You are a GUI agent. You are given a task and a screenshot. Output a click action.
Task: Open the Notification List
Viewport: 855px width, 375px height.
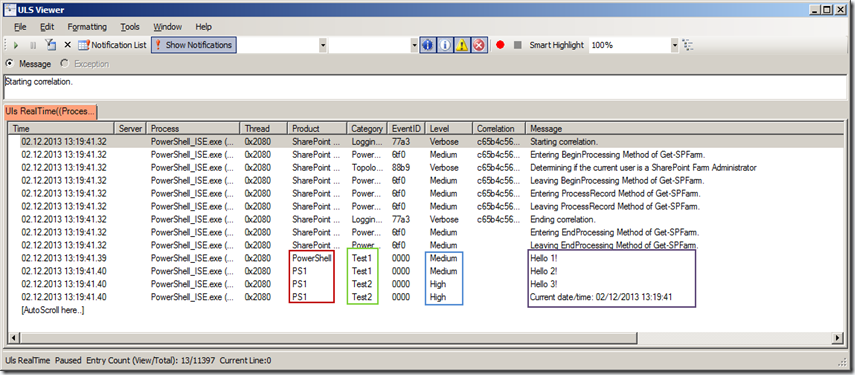[112, 45]
